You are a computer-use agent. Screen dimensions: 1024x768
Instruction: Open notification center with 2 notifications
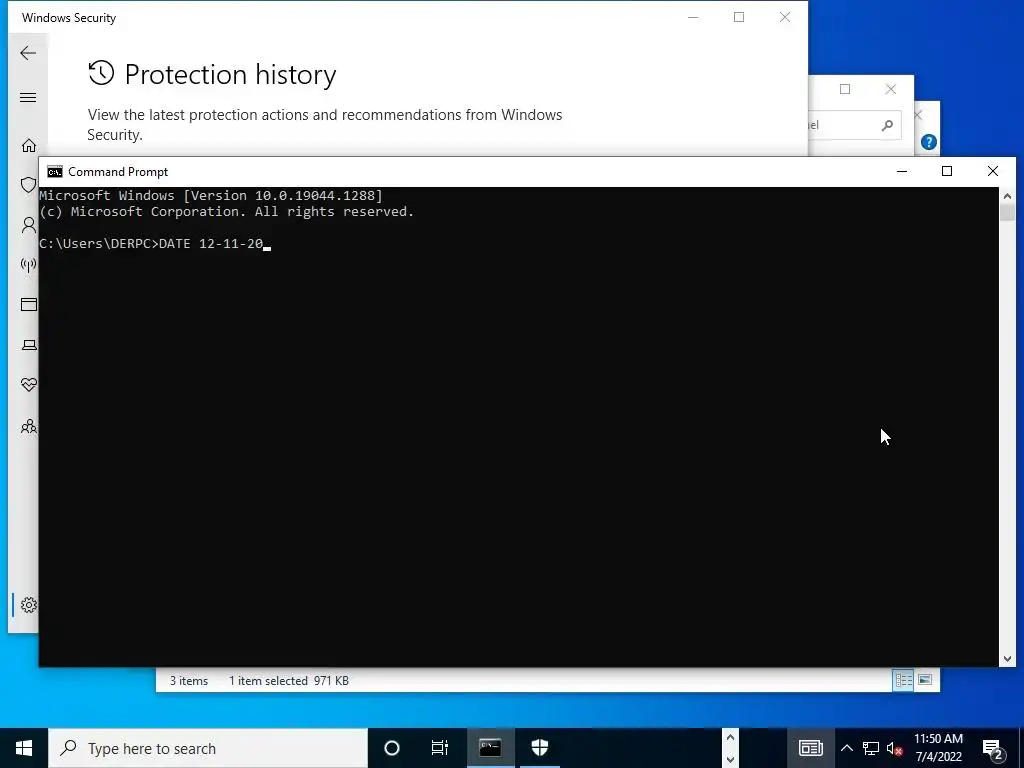click(x=993, y=749)
